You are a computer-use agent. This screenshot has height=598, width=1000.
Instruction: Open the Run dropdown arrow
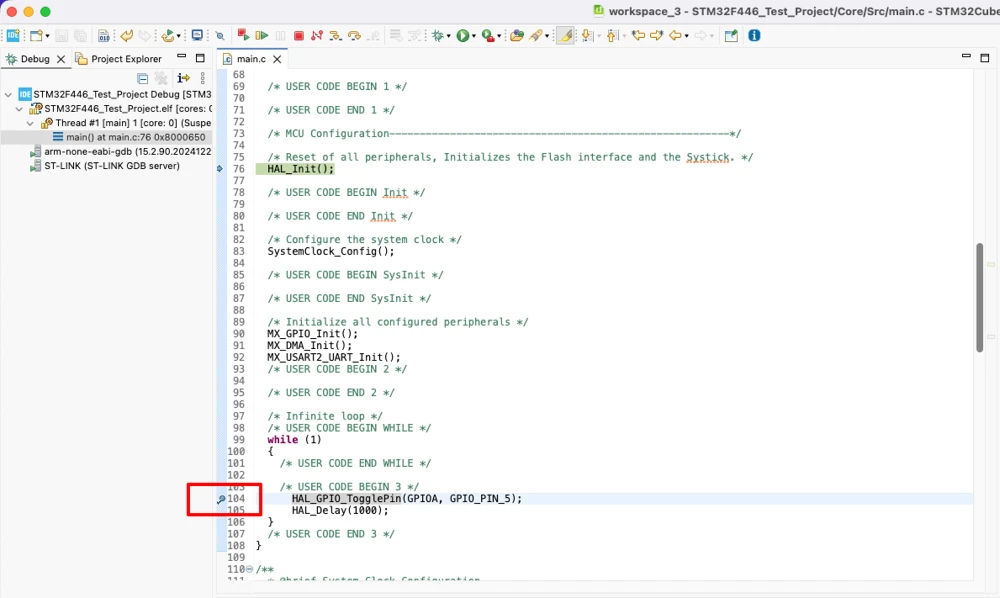point(473,36)
